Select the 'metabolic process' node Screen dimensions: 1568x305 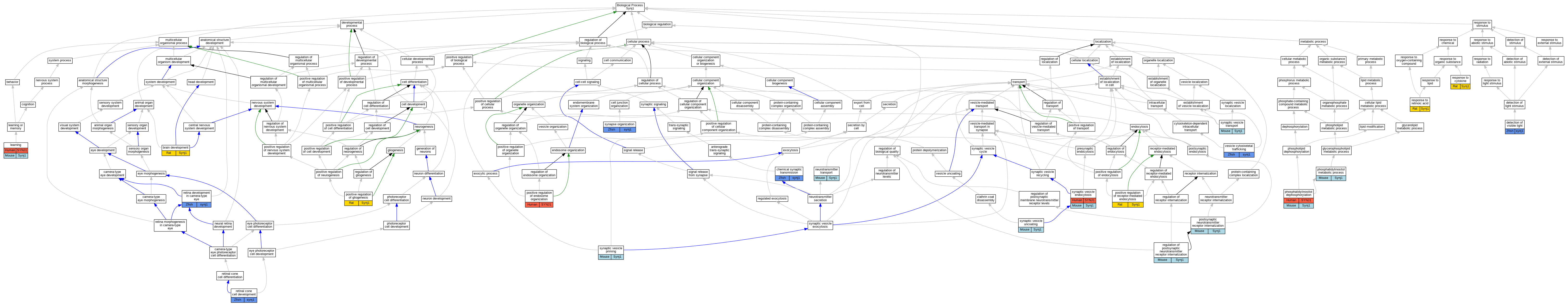click(1313, 42)
